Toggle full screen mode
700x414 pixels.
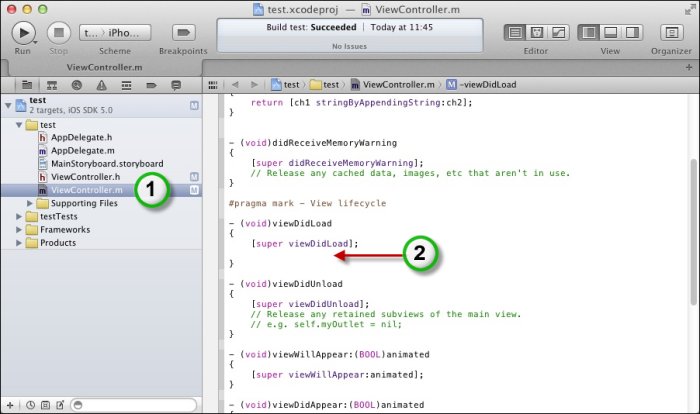690,9
